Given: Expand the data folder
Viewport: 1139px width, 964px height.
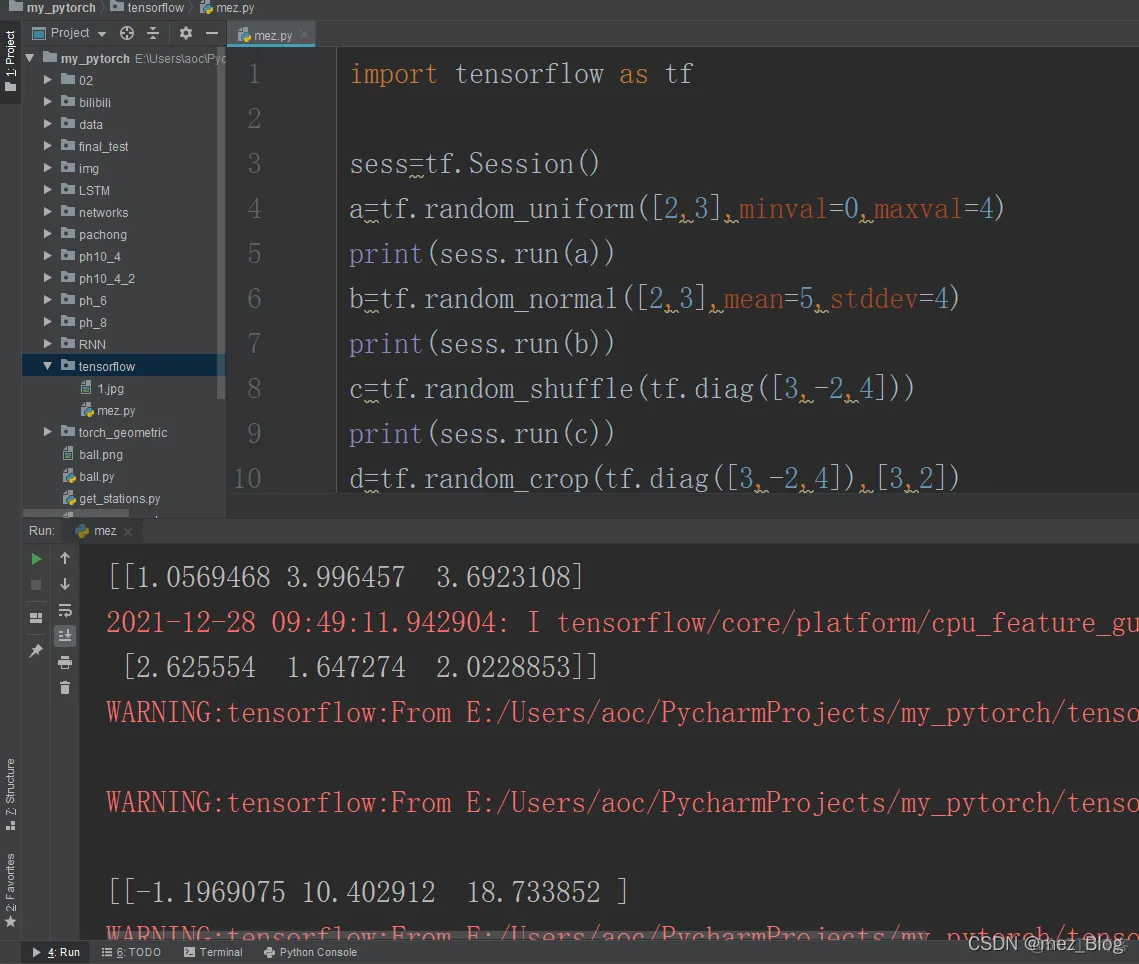Looking at the screenshot, I should point(47,124).
